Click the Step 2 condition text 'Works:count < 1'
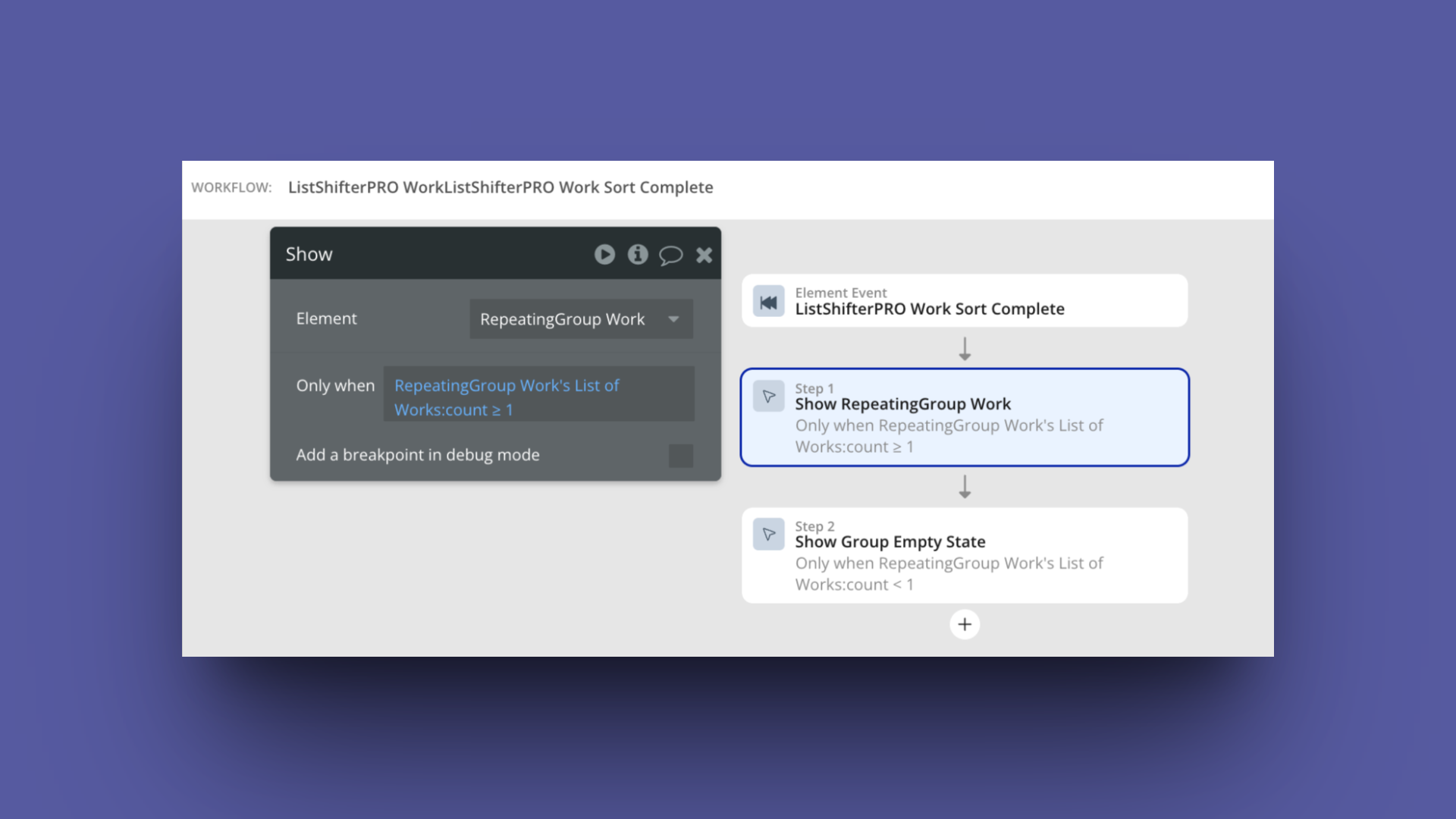Image resolution: width=1456 pixels, height=819 pixels. coord(854,585)
